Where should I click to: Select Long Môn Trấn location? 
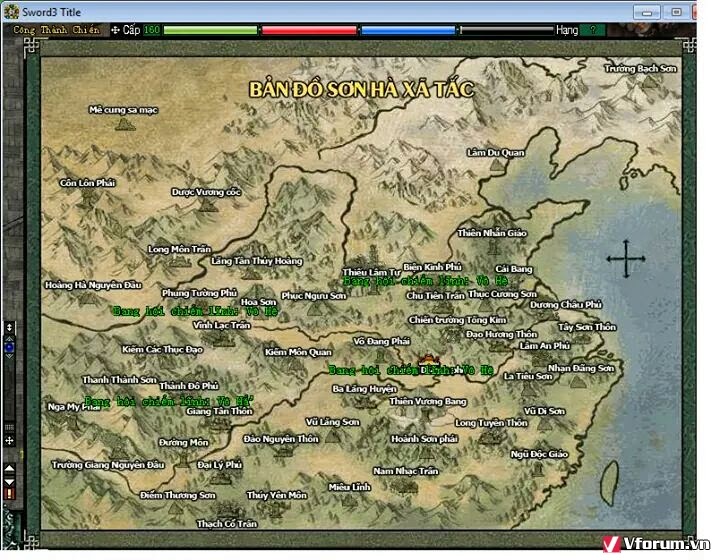[x=180, y=249]
